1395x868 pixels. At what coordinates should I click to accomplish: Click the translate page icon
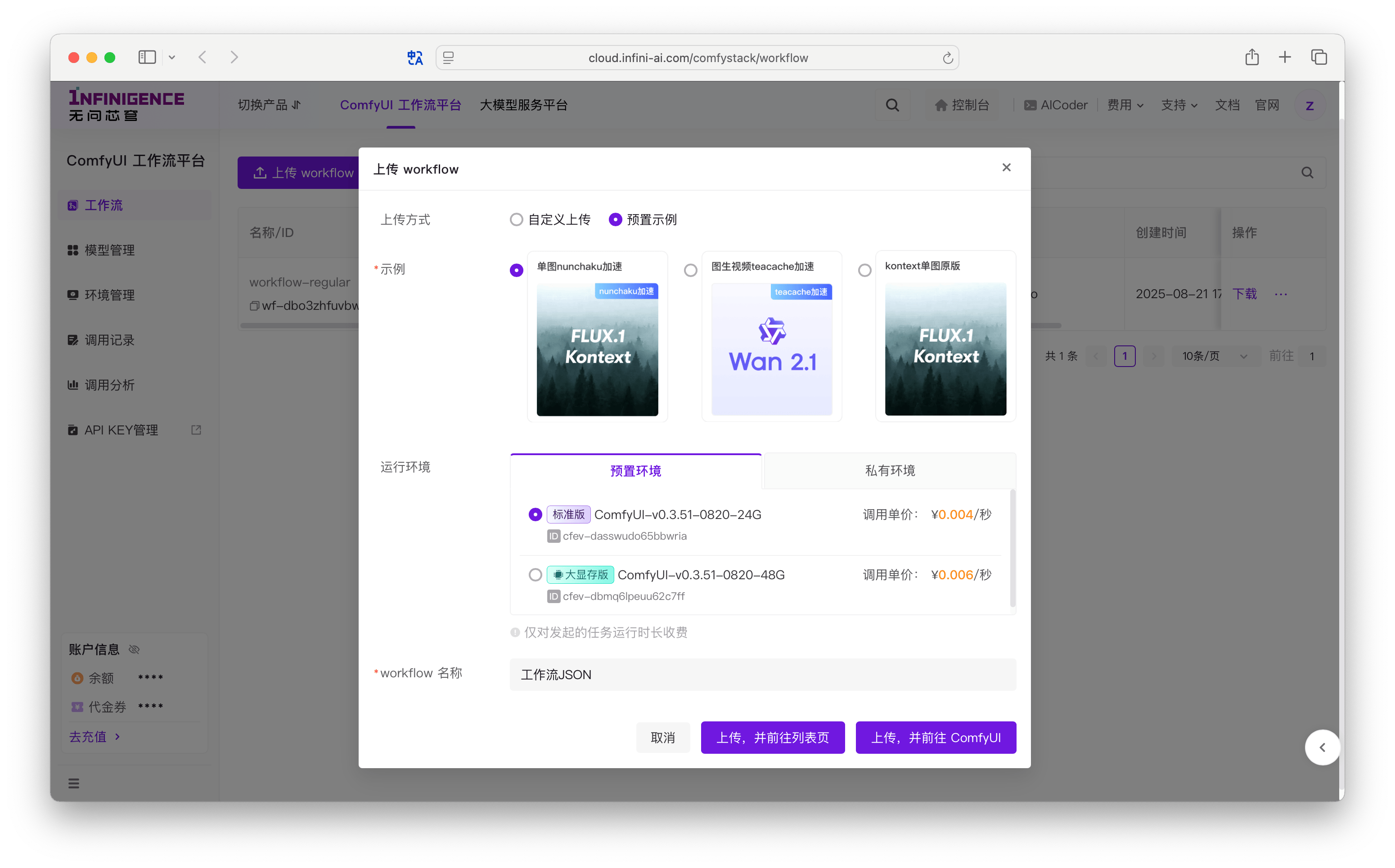click(x=414, y=58)
